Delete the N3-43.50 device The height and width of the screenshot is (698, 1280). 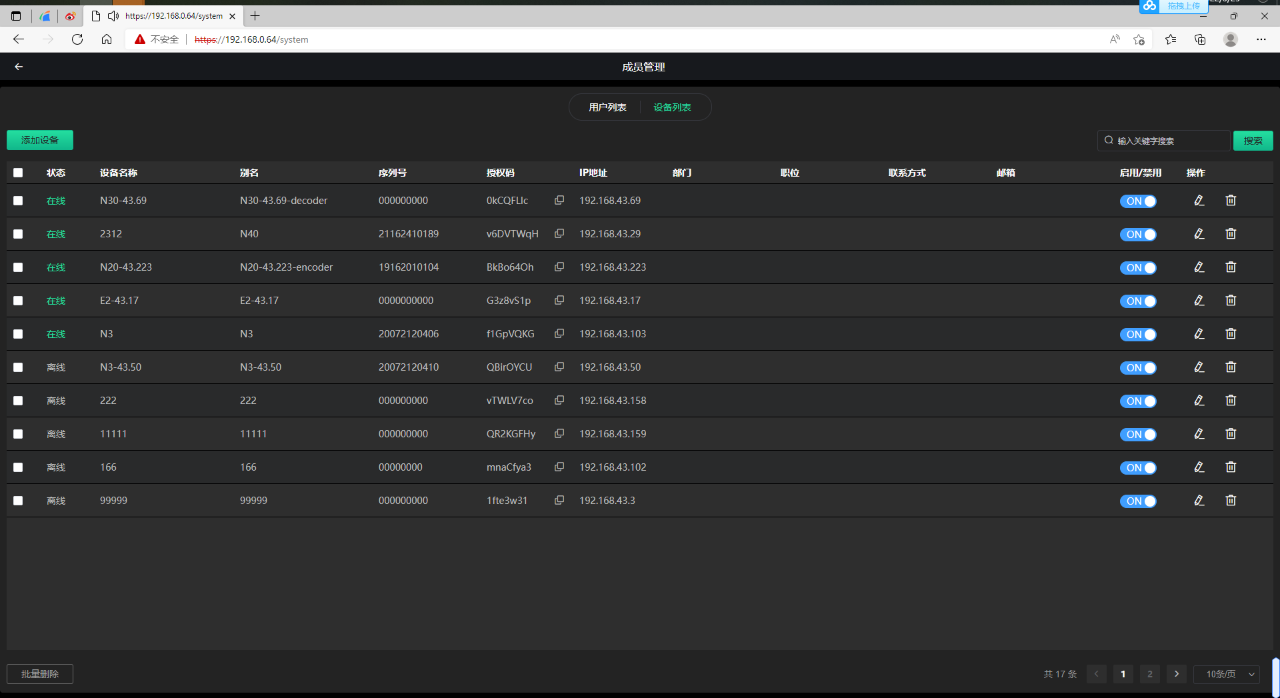(x=1231, y=367)
